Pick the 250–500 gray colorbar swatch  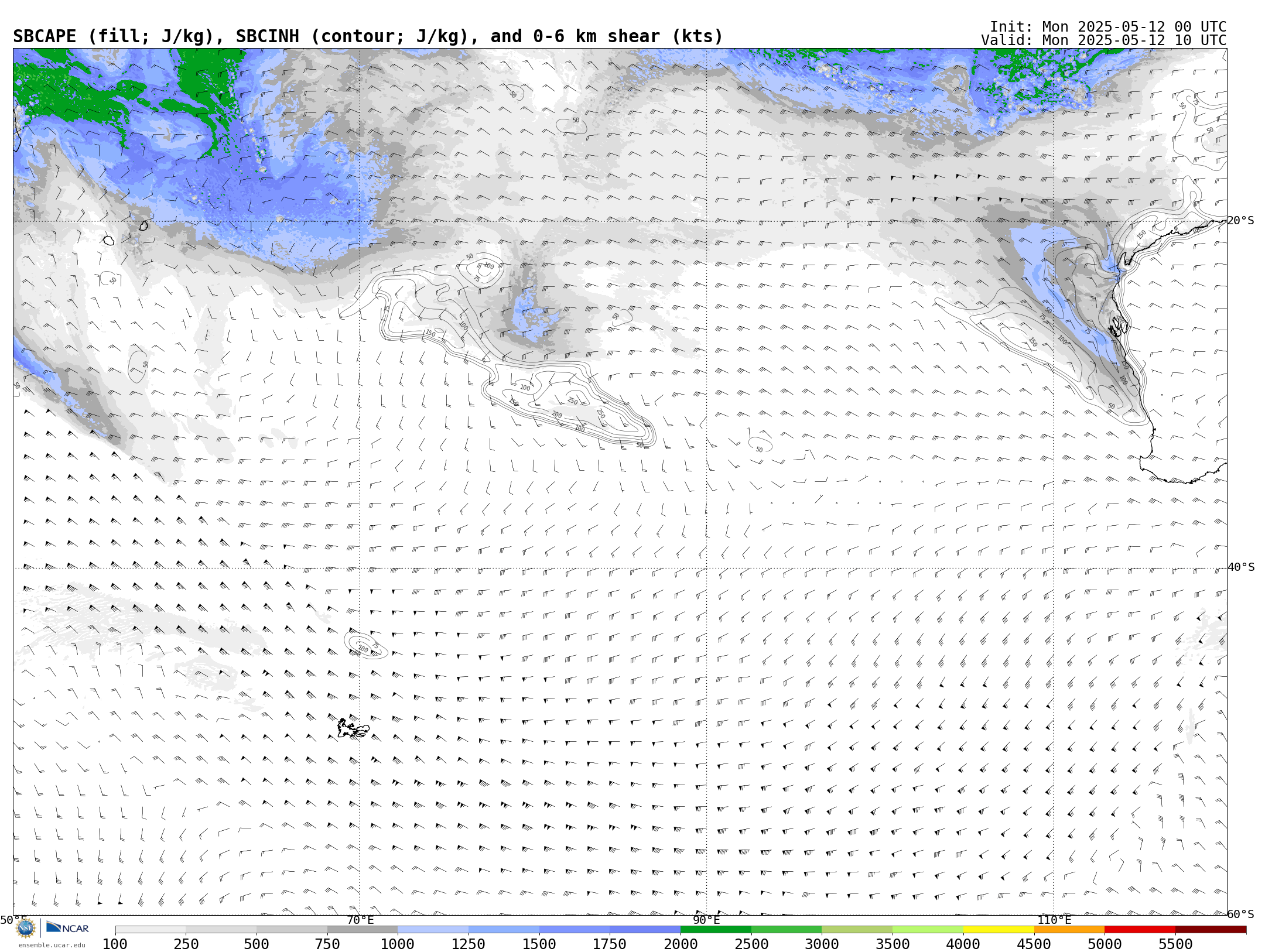point(221,930)
